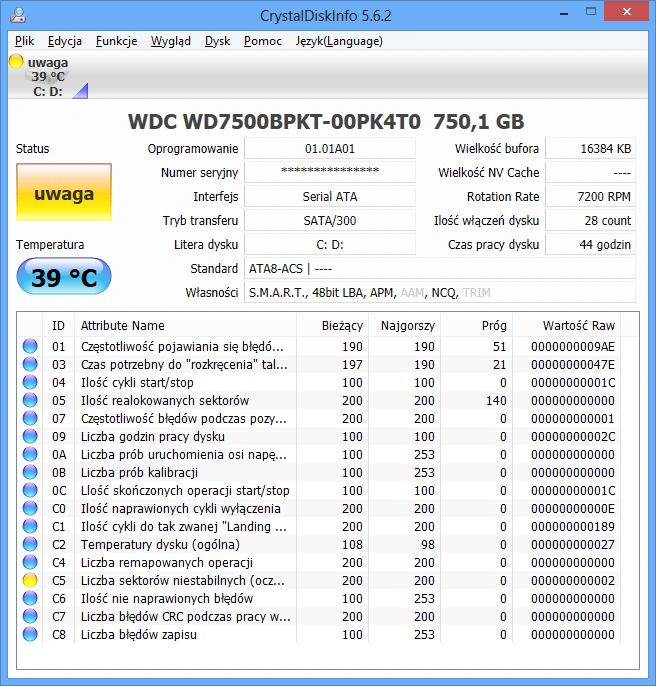Click the blue status icon for attribute C7

point(30,616)
